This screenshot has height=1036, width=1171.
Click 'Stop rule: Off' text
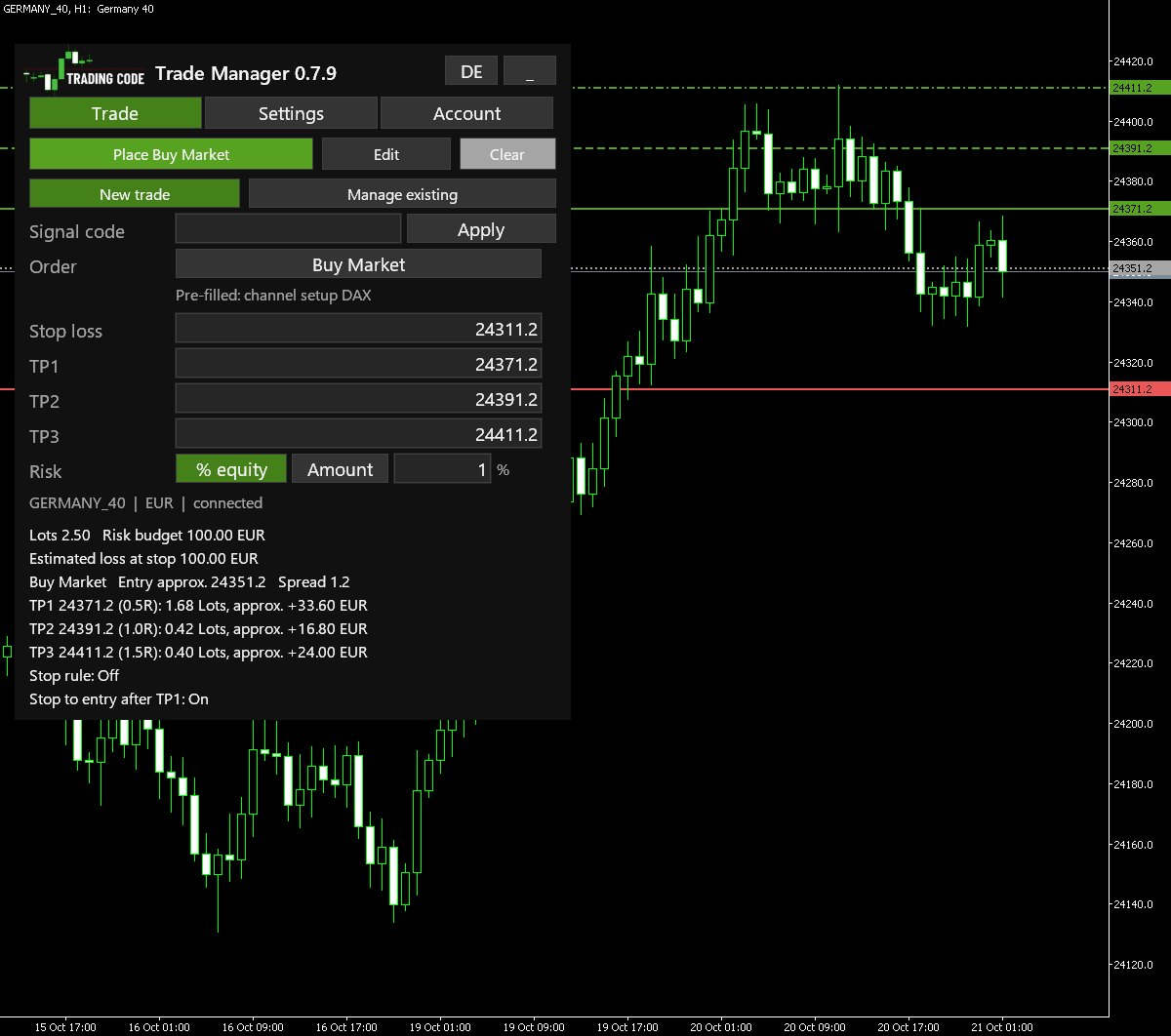74,675
